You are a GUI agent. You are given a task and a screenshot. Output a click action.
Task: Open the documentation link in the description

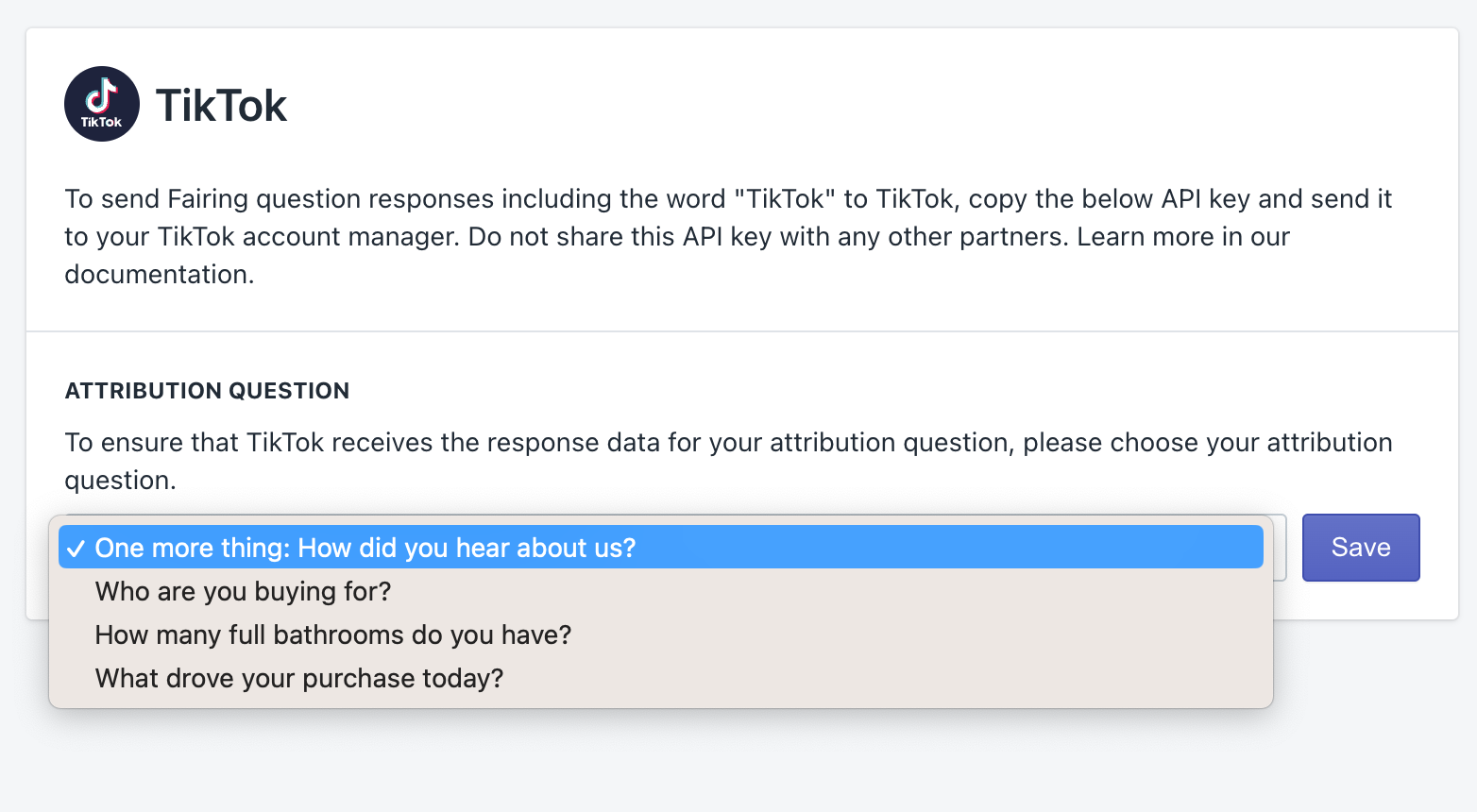click(x=158, y=274)
